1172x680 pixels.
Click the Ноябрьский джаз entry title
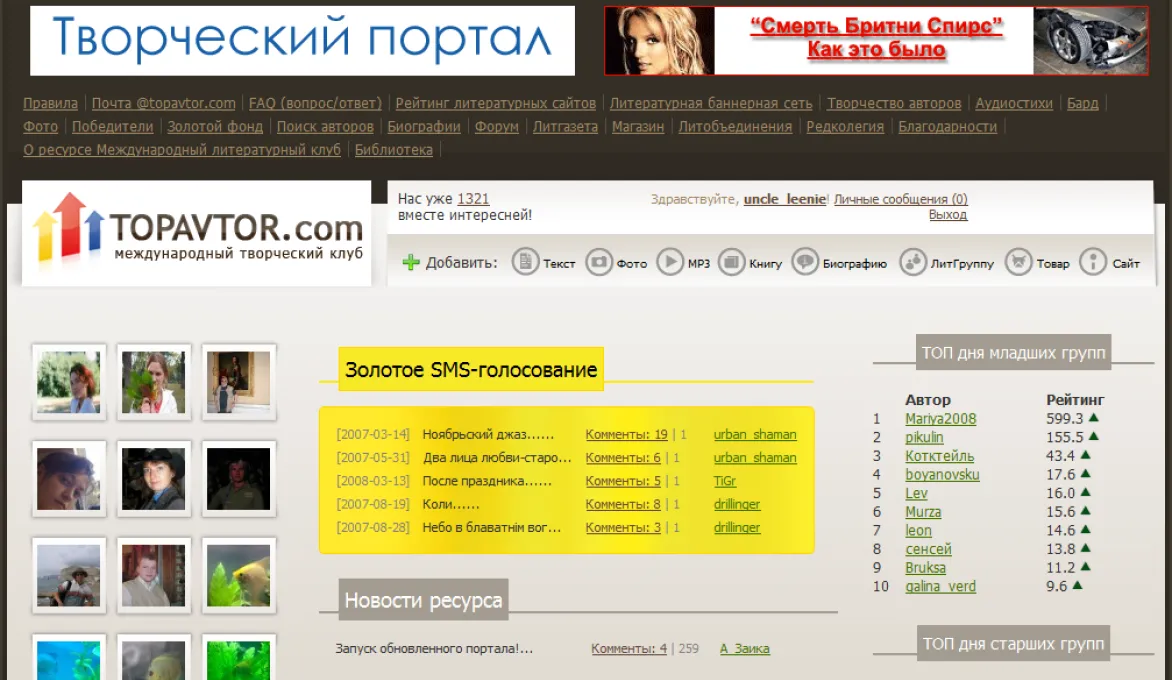pyautogui.click(x=488, y=434)
